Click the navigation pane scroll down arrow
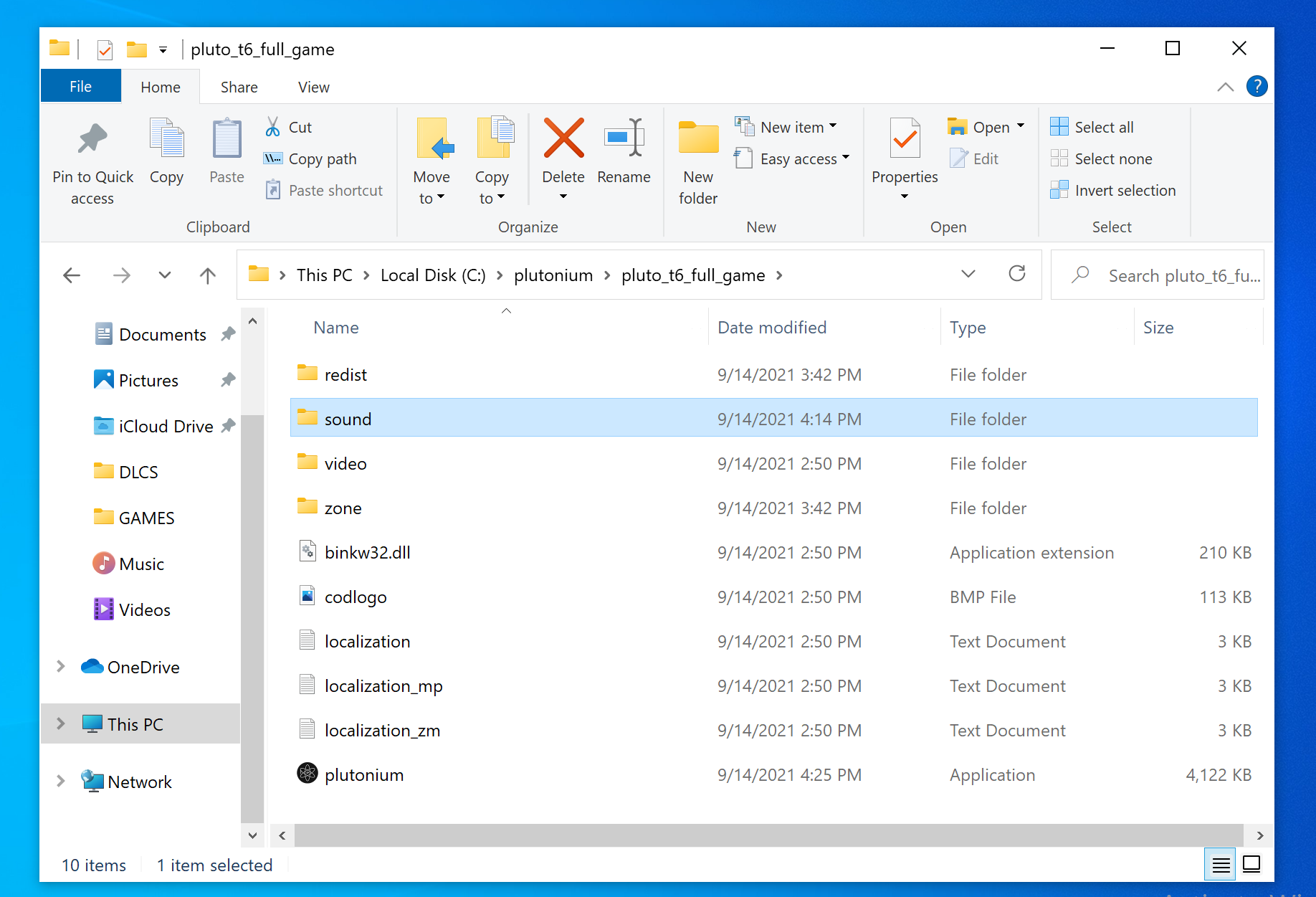The height and width of the screenshot is (897, 1316). point(252,835)
